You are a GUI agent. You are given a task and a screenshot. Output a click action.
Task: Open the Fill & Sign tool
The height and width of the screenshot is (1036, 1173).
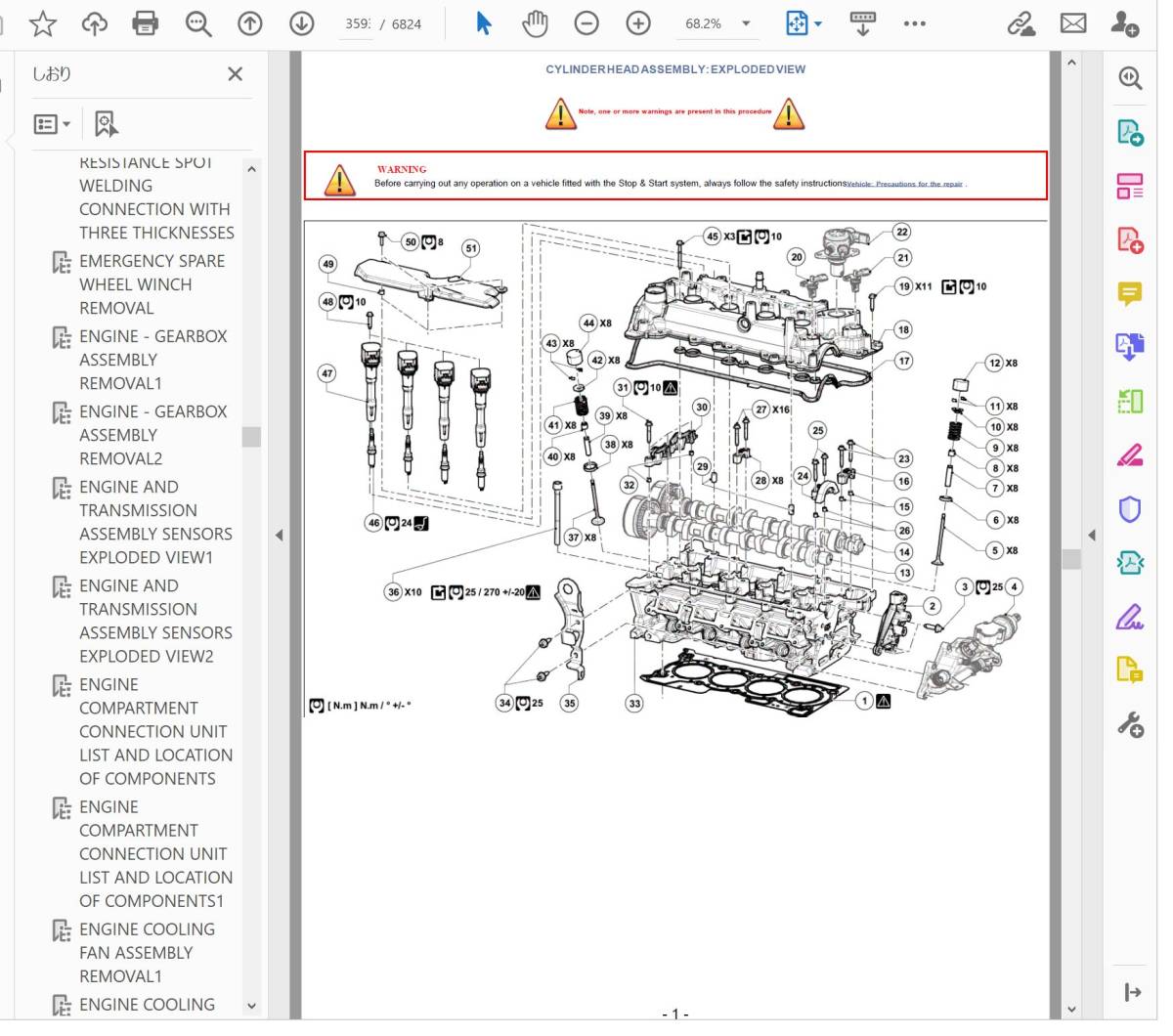click(x=1131, y=616)
